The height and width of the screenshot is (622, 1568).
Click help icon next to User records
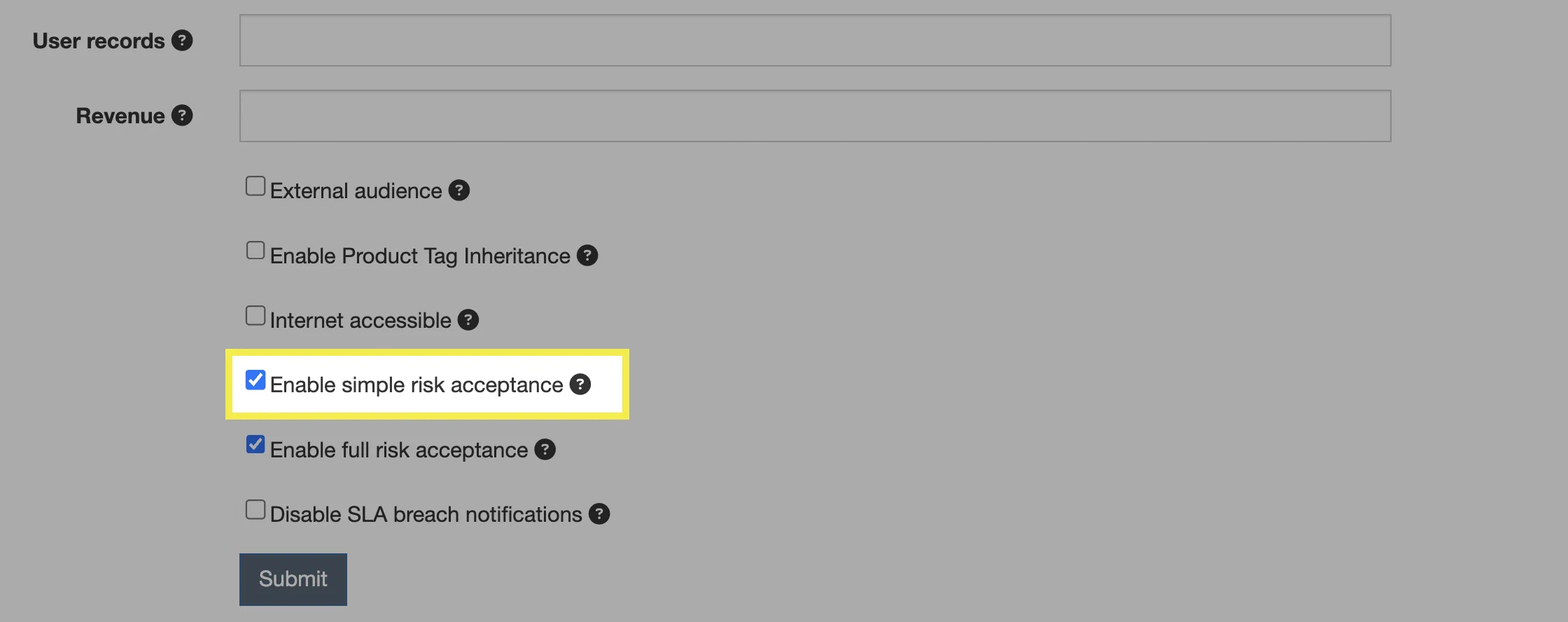click(x=182, y=41)
